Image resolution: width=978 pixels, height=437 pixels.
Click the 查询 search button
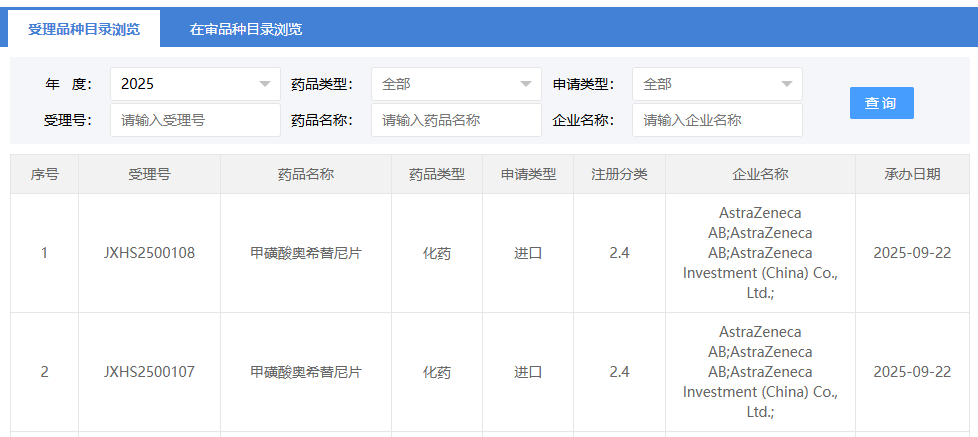pyautogui.click(x=881, y=103)
